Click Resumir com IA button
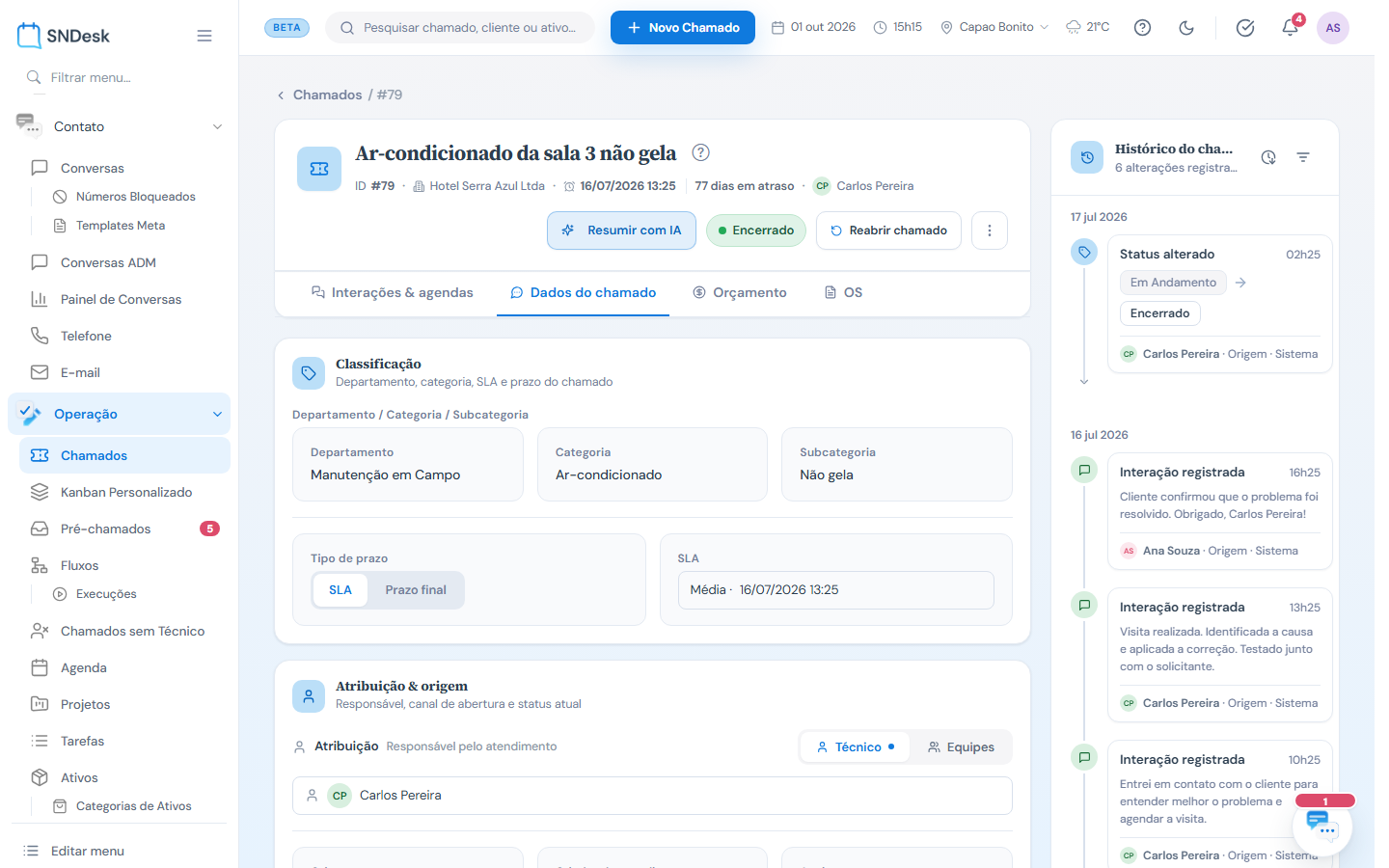Viewport: 1389px width, 868px height. point(621,231)
